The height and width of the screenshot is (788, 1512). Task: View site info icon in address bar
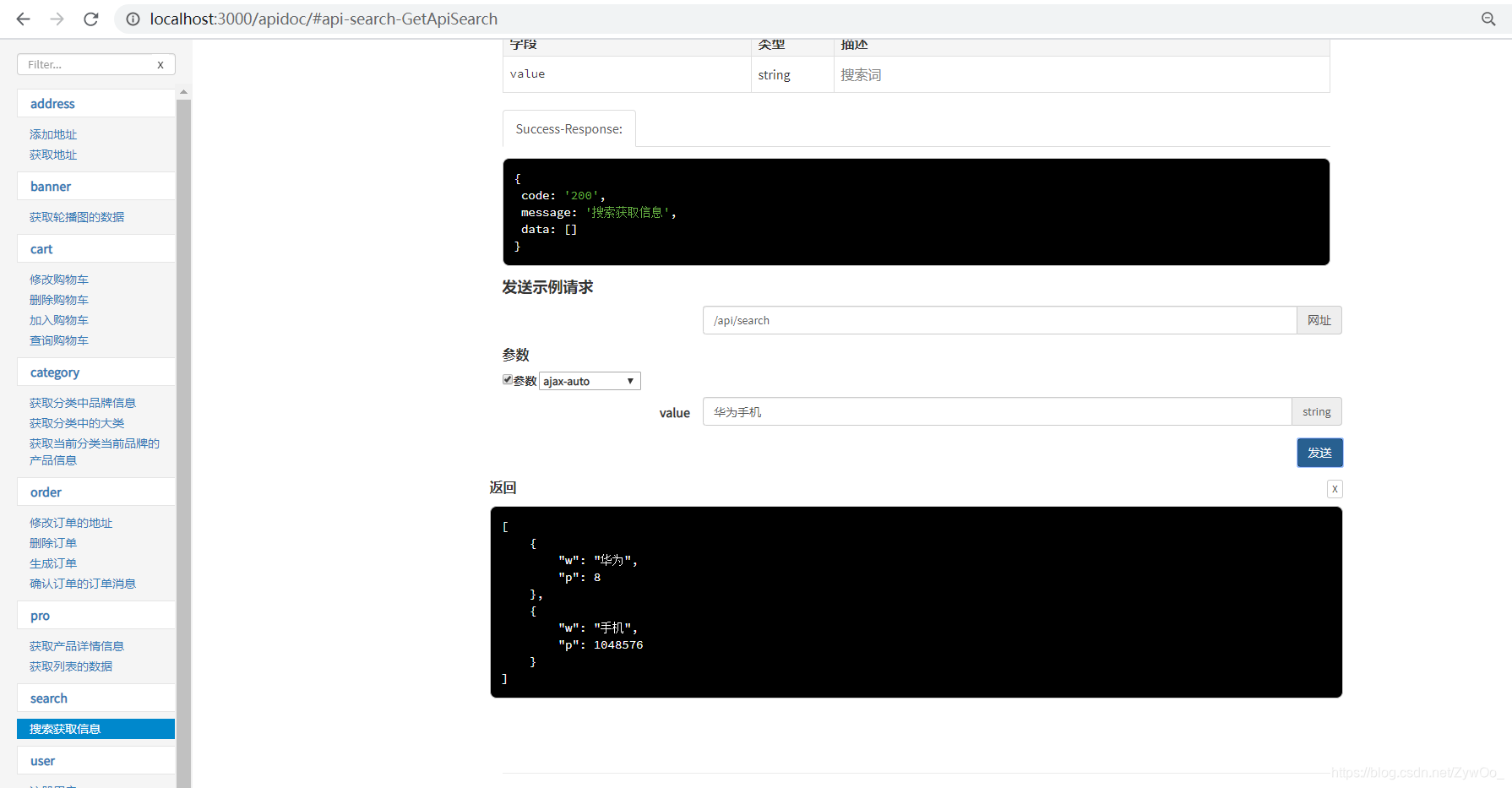click(133, 19)
